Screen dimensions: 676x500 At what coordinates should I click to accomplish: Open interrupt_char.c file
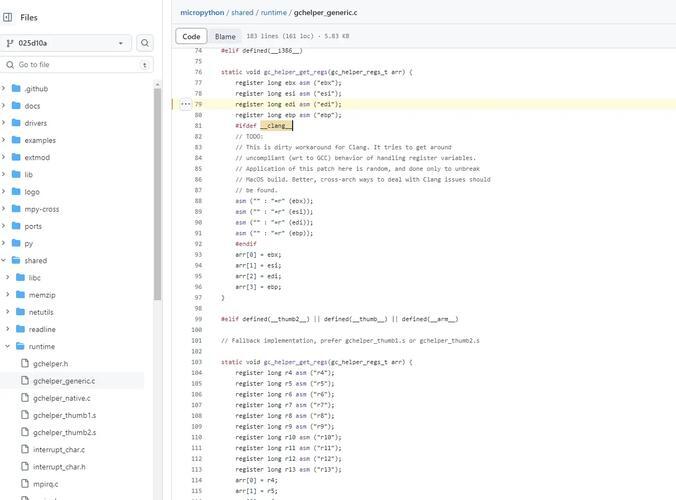(59, 450)
